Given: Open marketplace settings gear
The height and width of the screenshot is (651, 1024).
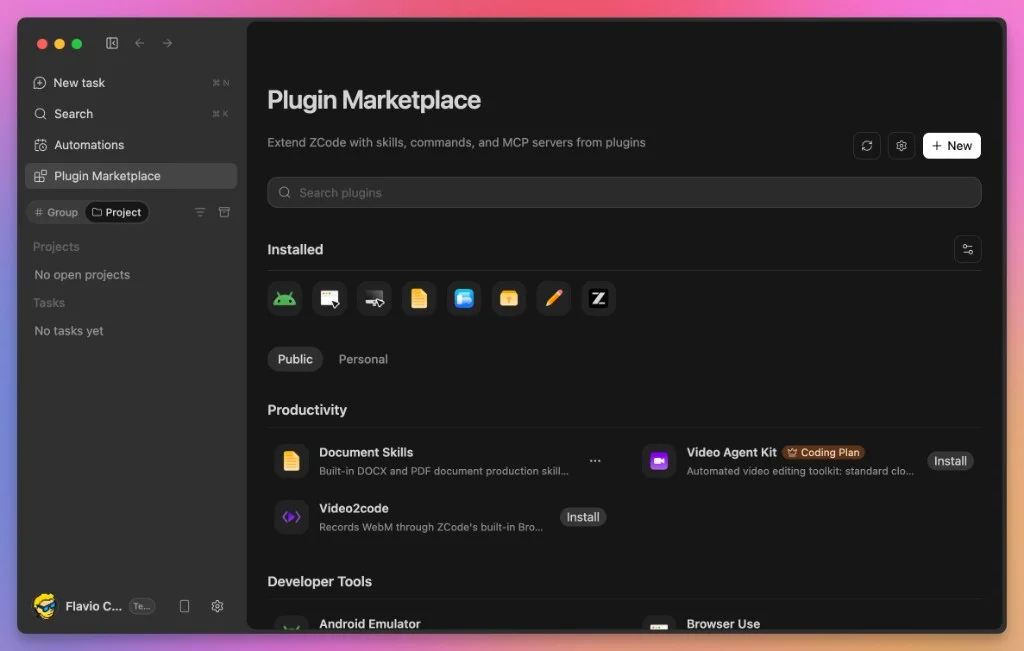Looking at the screenshot, I should pos(901,146).
